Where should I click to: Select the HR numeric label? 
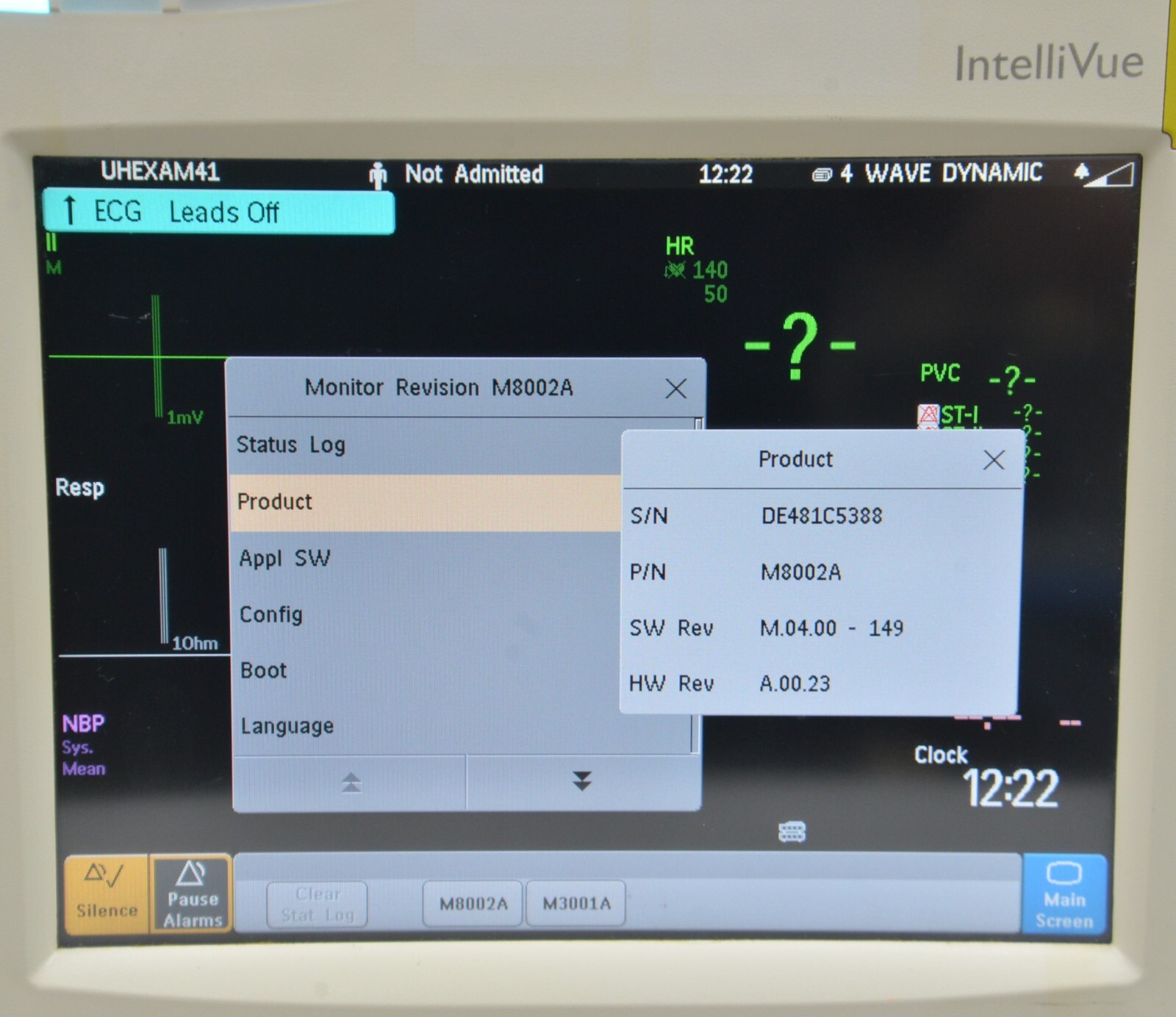coord(679,246)
